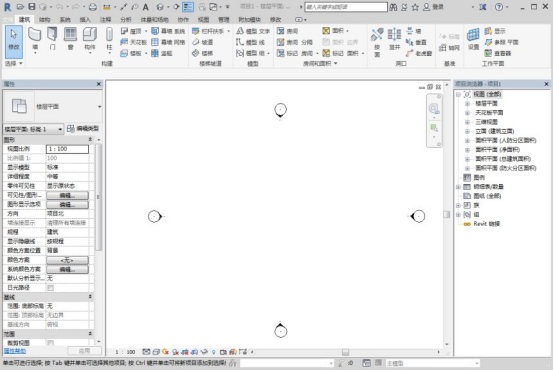This screenshot has width=553, height=370.
Task: Select the Ceiling (天花板) tool
Action: 133,42
